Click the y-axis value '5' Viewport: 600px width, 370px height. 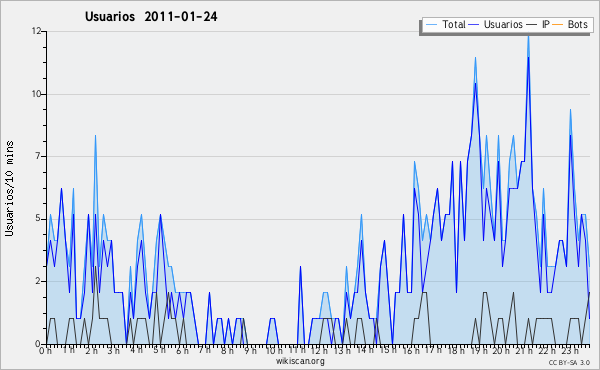[38, 218]
